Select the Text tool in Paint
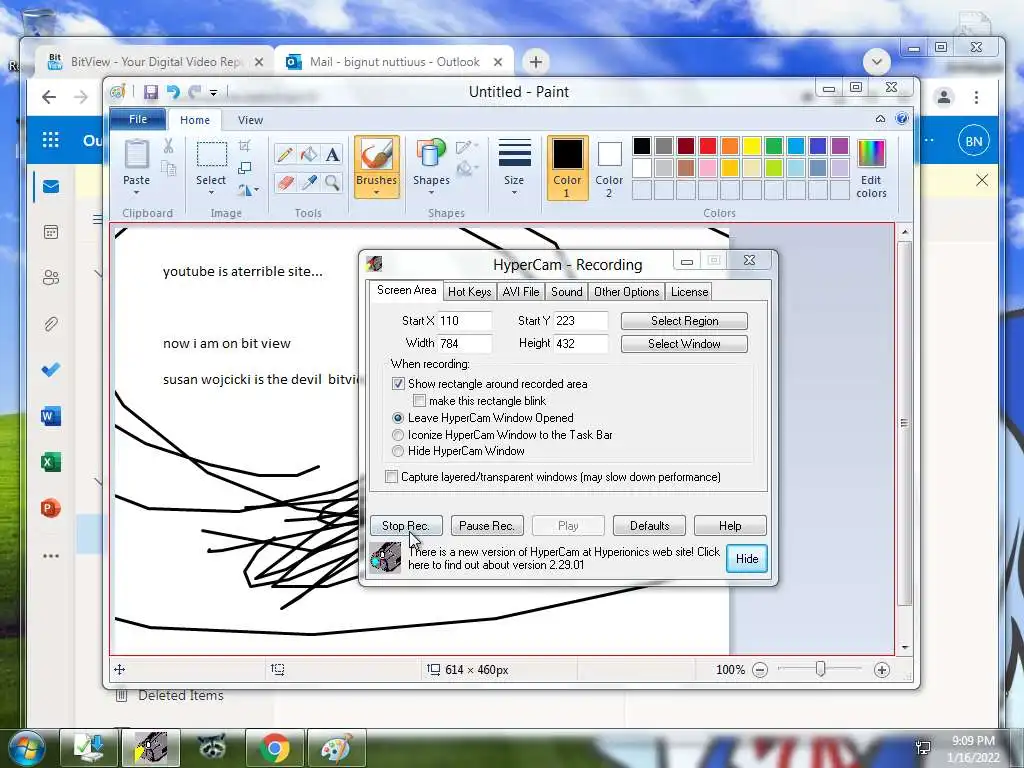 click(x=332, y=155)
